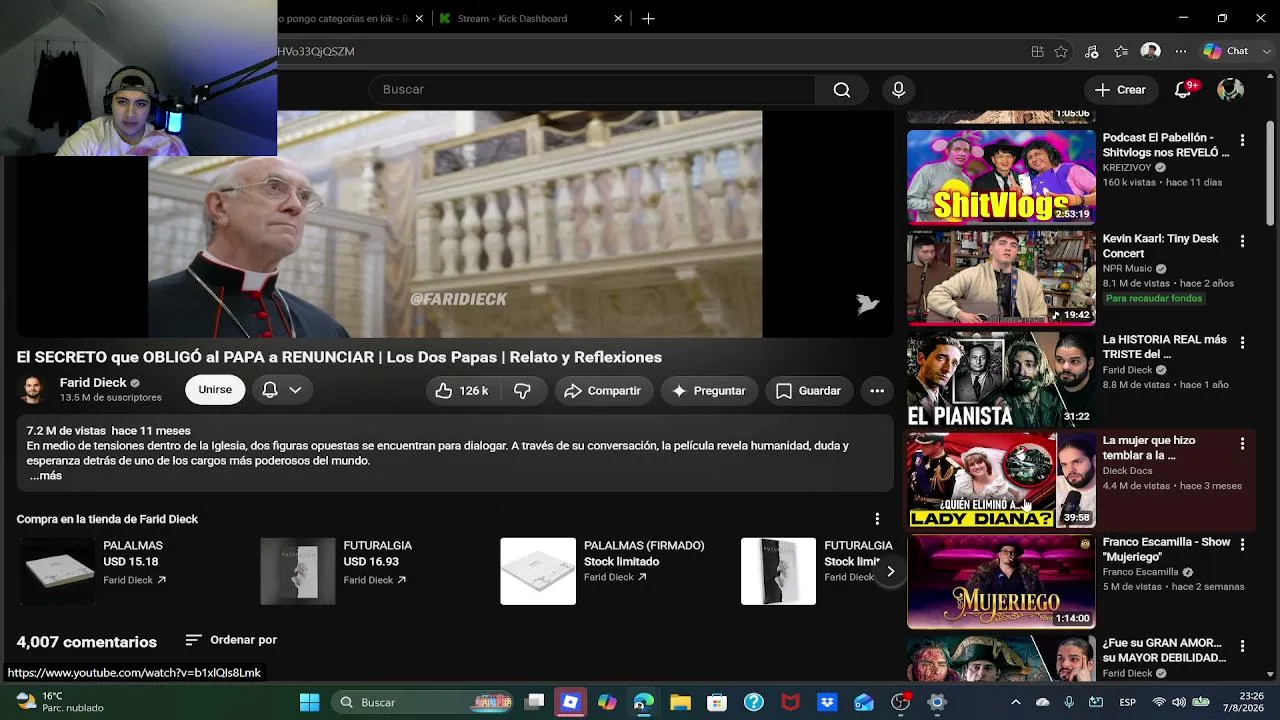Open options for La mujer que hizo temblar video
Viewport: 1280px width, 720px height.
coord(1242,443)
